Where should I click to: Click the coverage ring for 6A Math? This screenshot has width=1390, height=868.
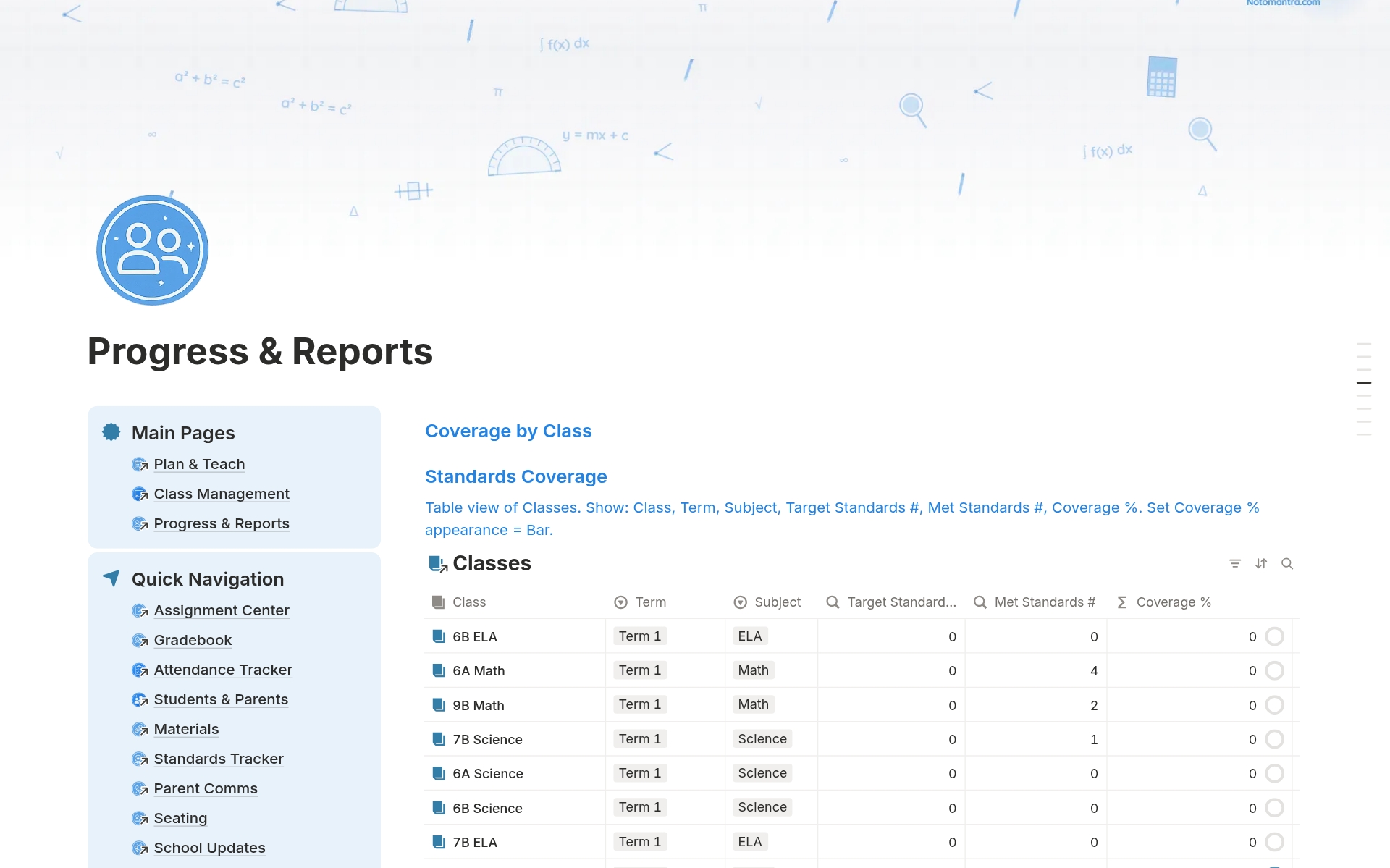1274,670
